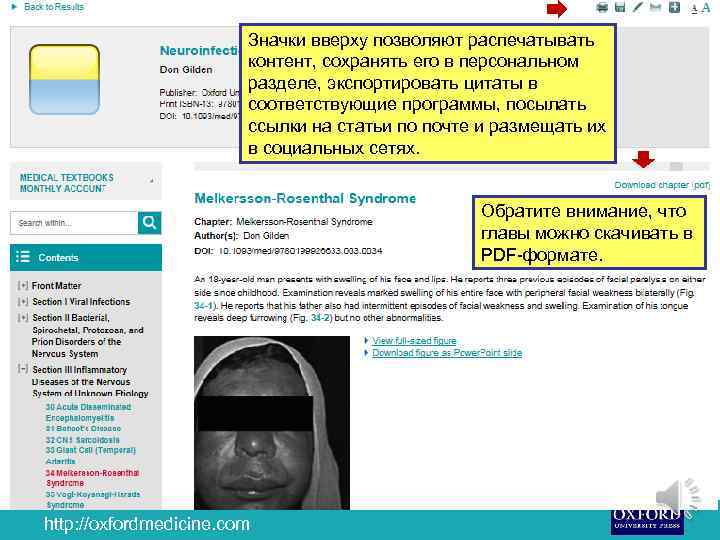Click the email envelope icon
The height and width of the screenshot is (540, 720).
tap(655, 7)
